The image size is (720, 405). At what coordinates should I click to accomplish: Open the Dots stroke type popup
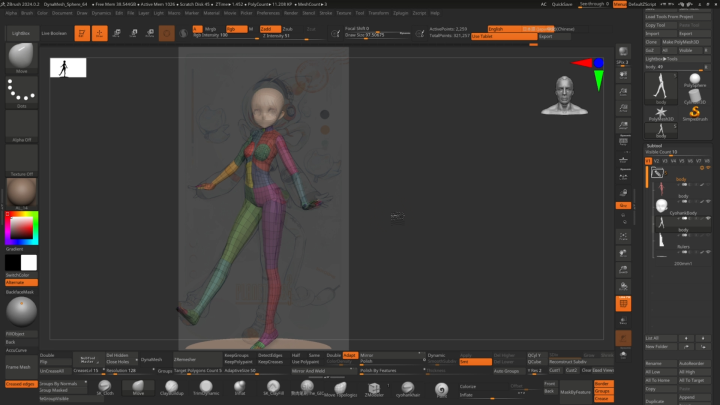(x=21, y=91)
